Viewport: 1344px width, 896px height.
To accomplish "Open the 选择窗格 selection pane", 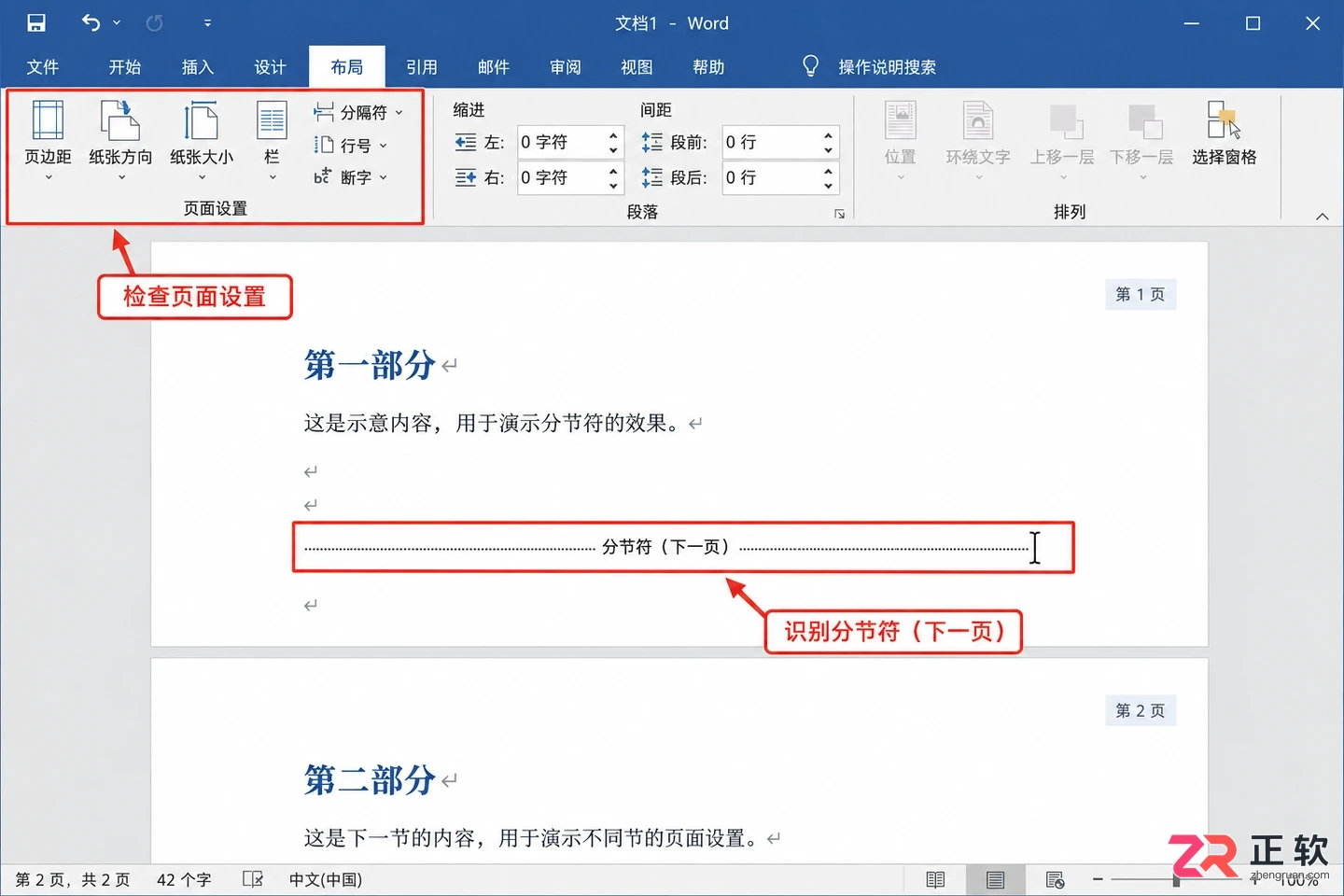I will click(x=1224, y=134).
